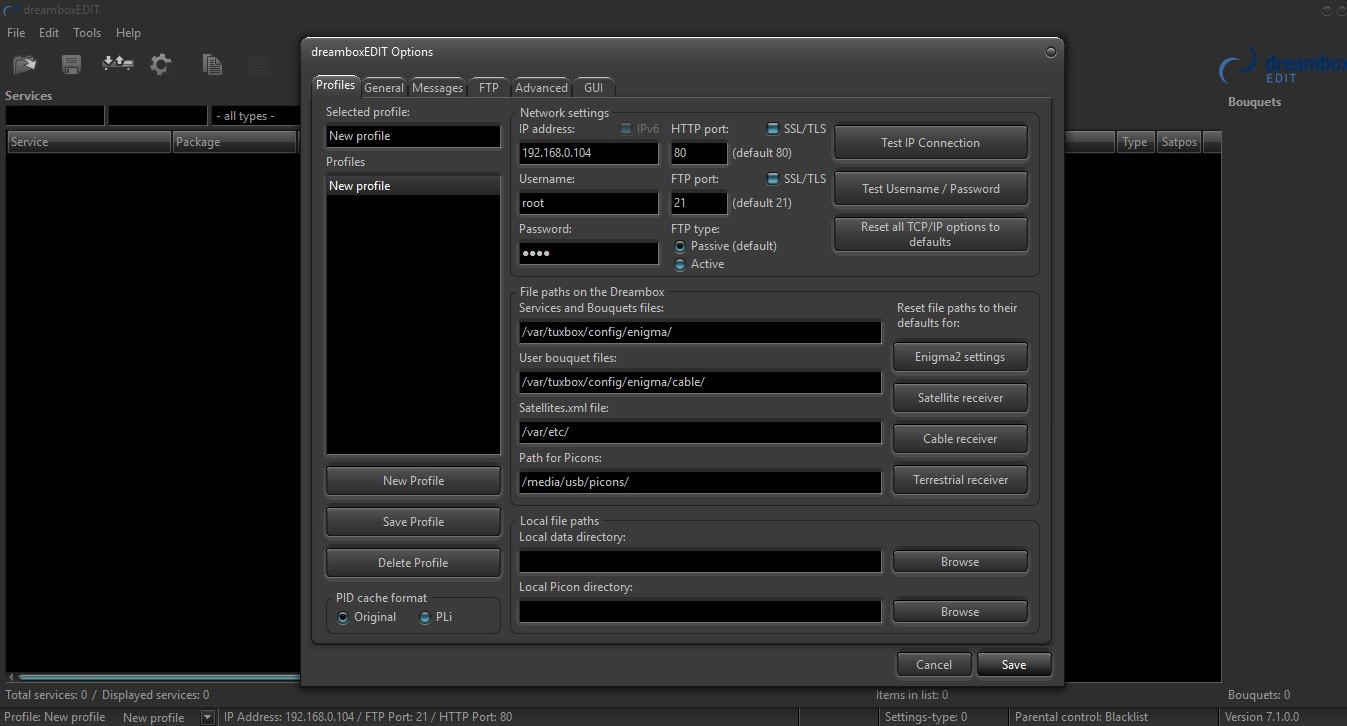Save the options dialog
Screen dimensions: 1347x726
click(1013, 664)
